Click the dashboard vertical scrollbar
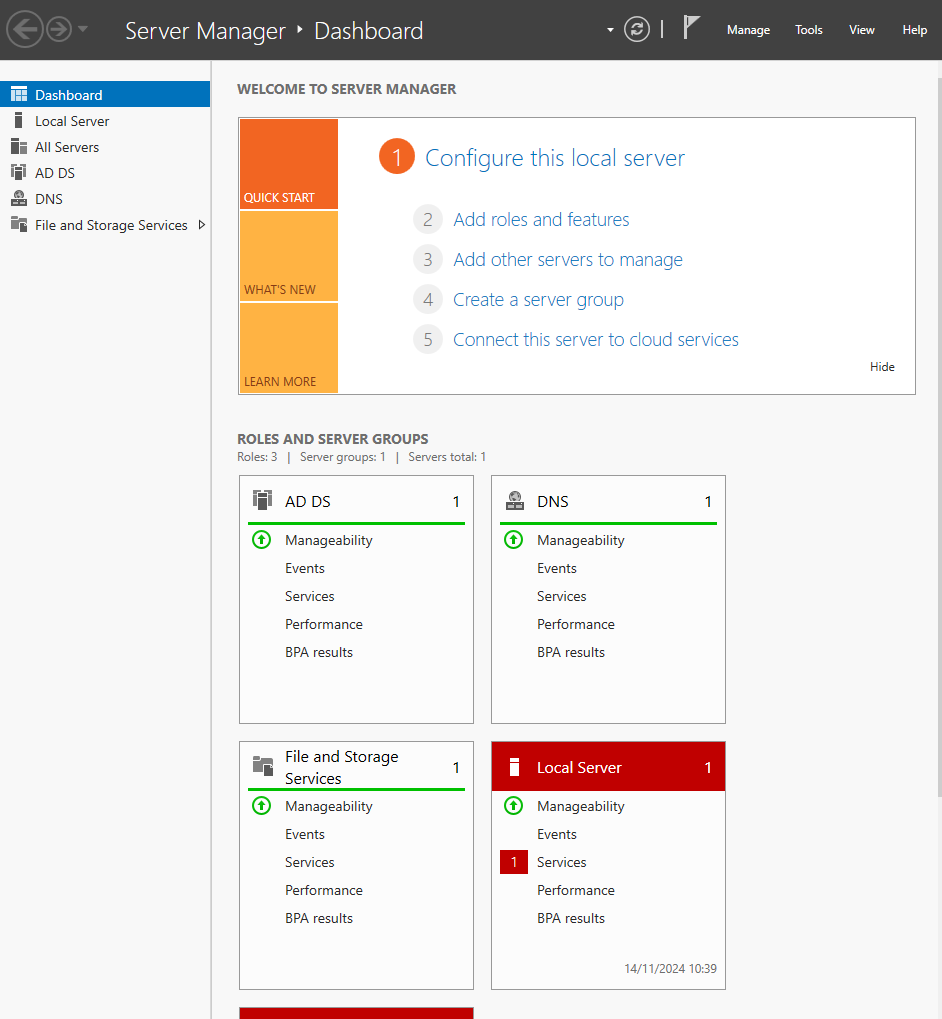The height and width of the screenshot is (1019, 942). 939,435
